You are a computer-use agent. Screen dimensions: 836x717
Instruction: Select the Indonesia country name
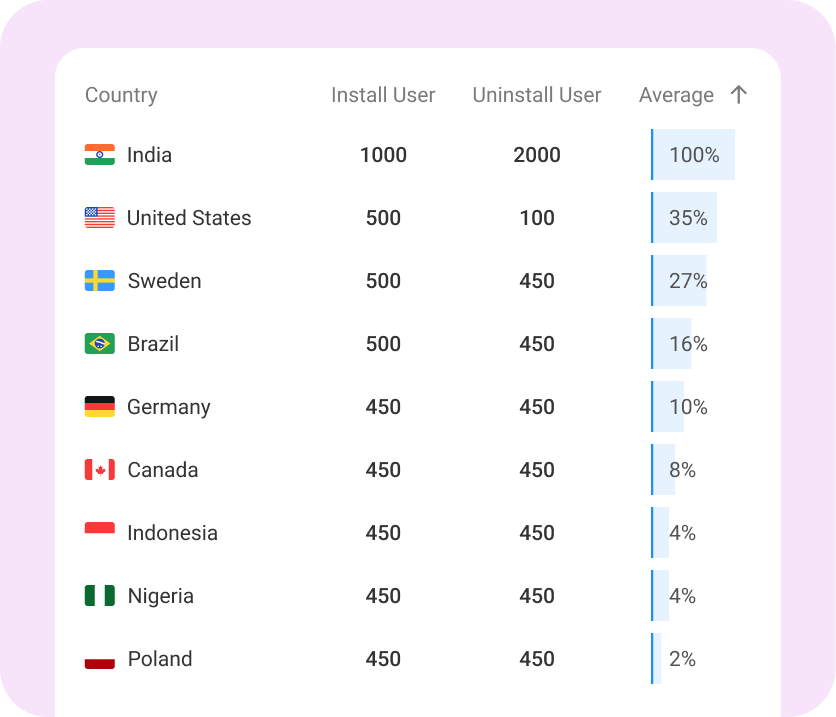(172, 533)
